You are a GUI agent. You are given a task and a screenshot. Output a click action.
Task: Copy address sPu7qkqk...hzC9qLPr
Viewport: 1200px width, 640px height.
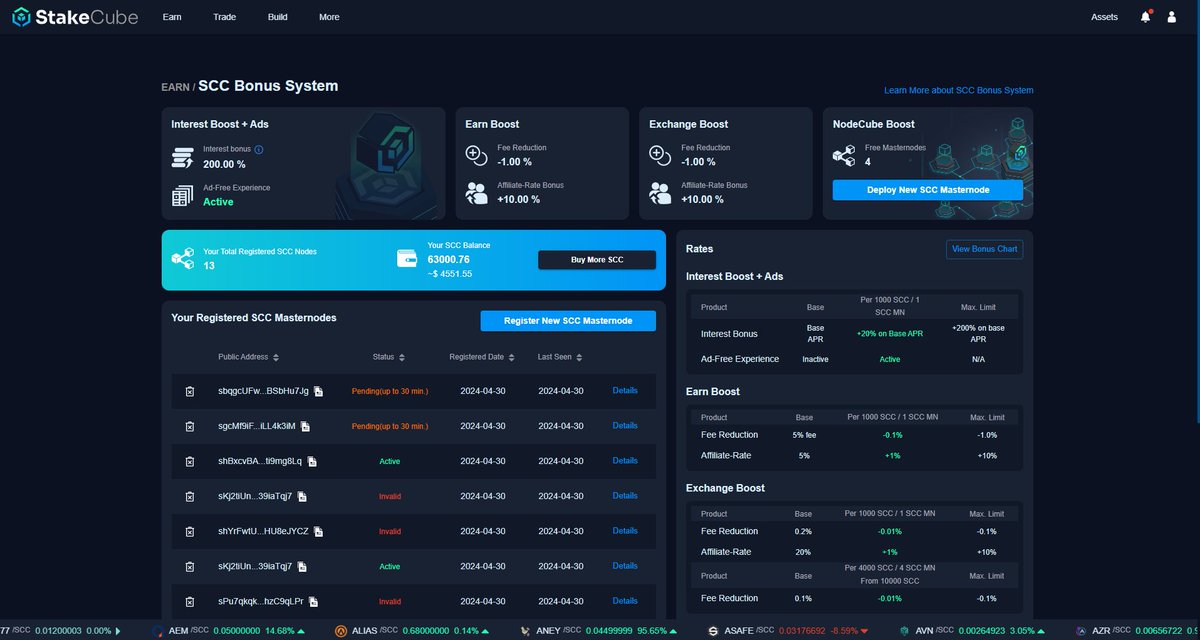point(313,601)
